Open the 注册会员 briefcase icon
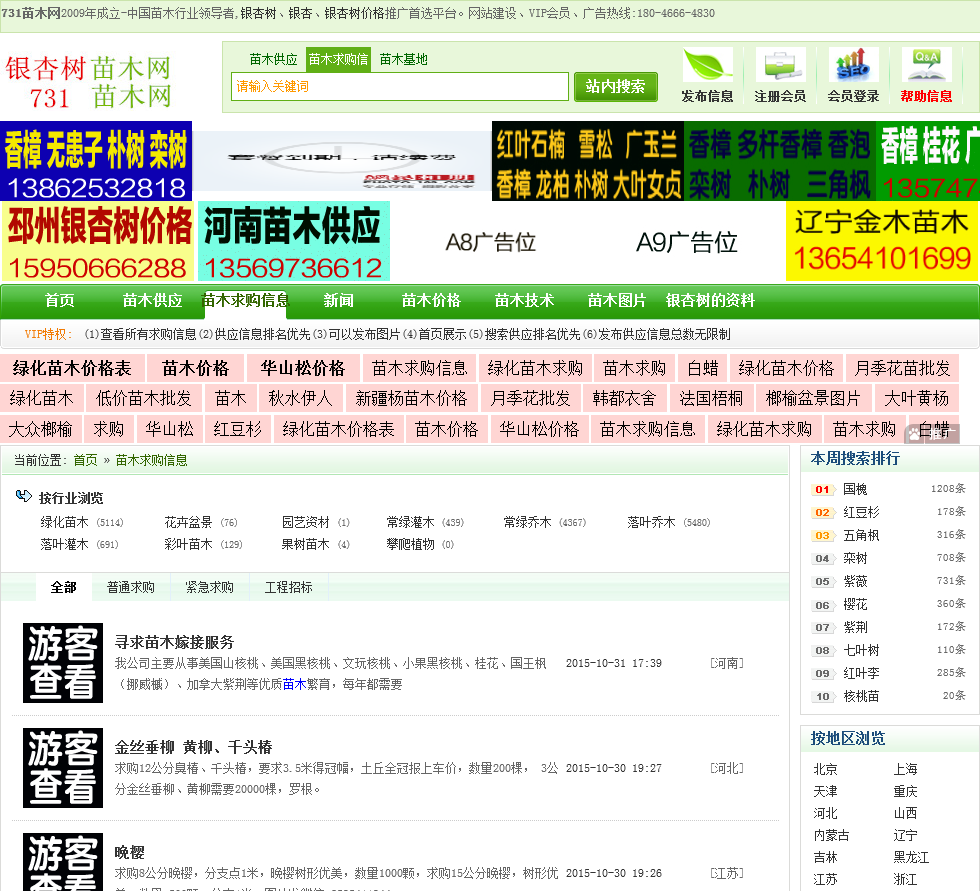This screenshot has width=980, height=891. pos(780,65)
